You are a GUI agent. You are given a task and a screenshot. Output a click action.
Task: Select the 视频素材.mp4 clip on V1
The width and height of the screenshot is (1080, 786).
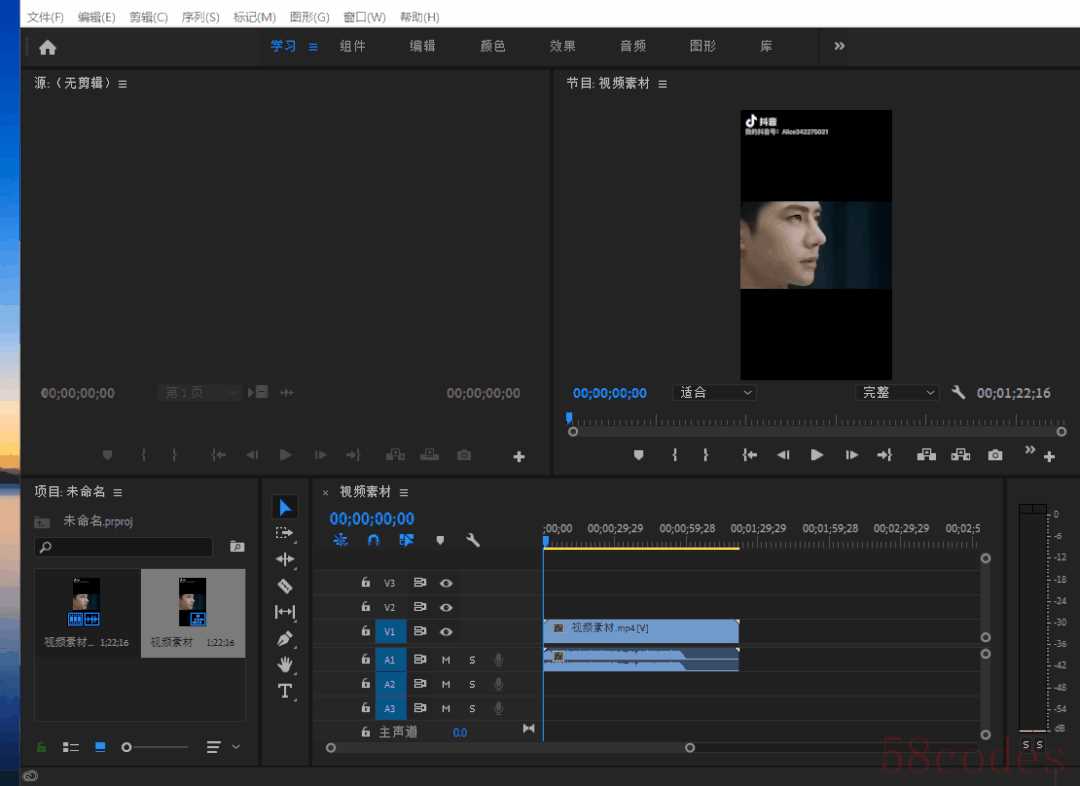point(641,630)
